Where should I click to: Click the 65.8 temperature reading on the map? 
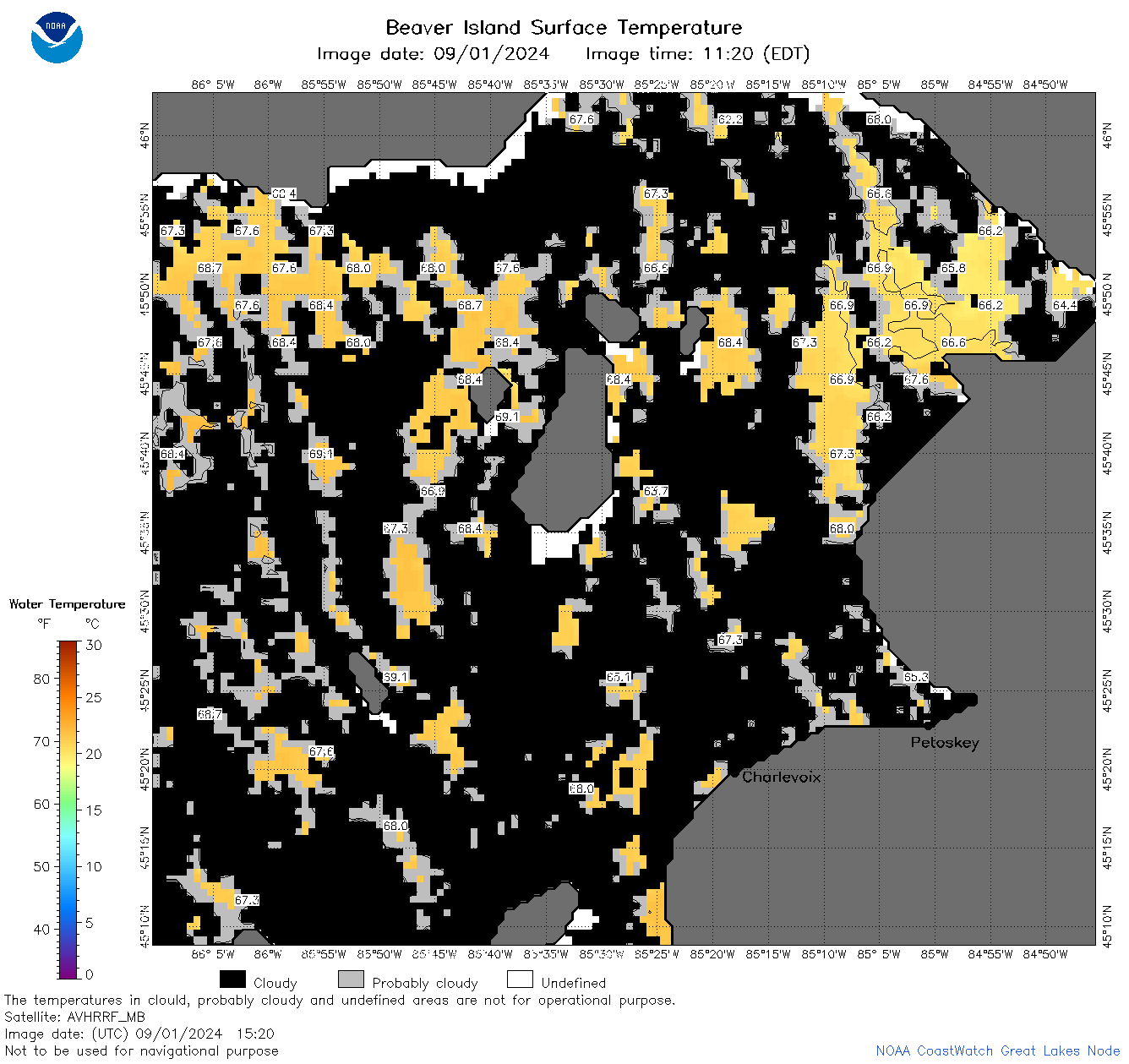(x=953, y=268)
